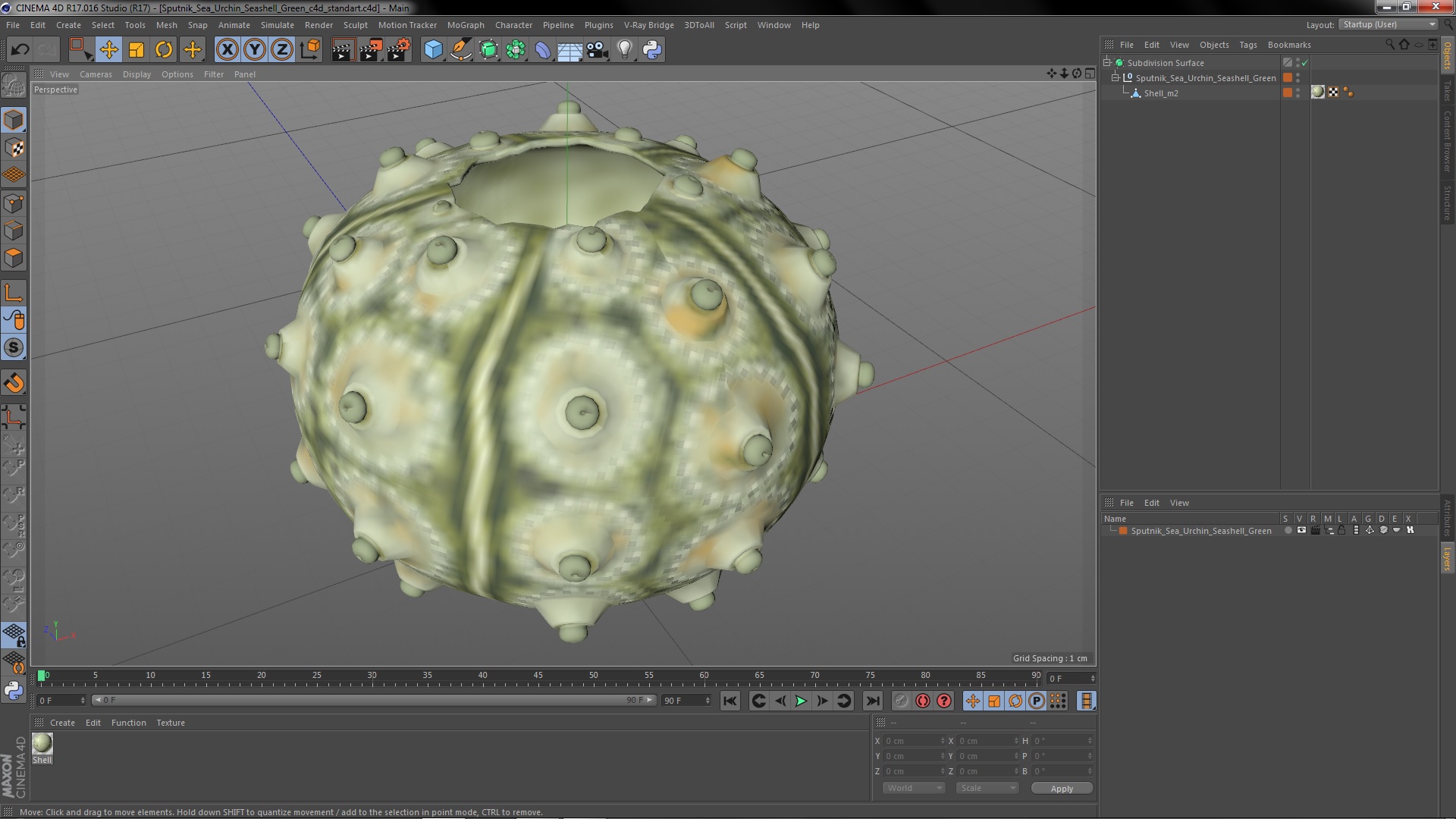Open the Scale mode dropdown
1456x819 pixels.
pos(987,788)
